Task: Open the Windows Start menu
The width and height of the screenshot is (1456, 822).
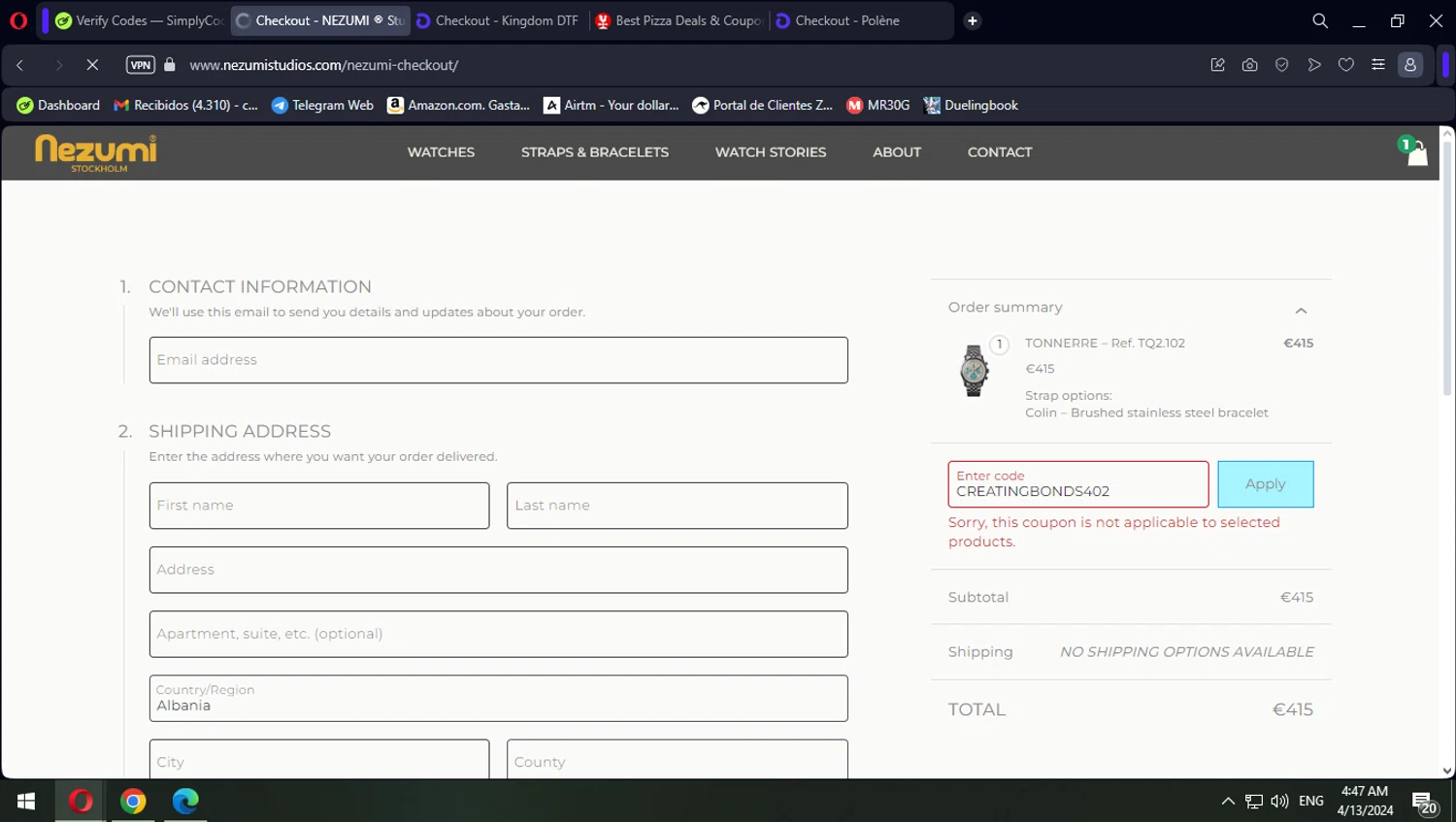Action: tap(26, 801)
